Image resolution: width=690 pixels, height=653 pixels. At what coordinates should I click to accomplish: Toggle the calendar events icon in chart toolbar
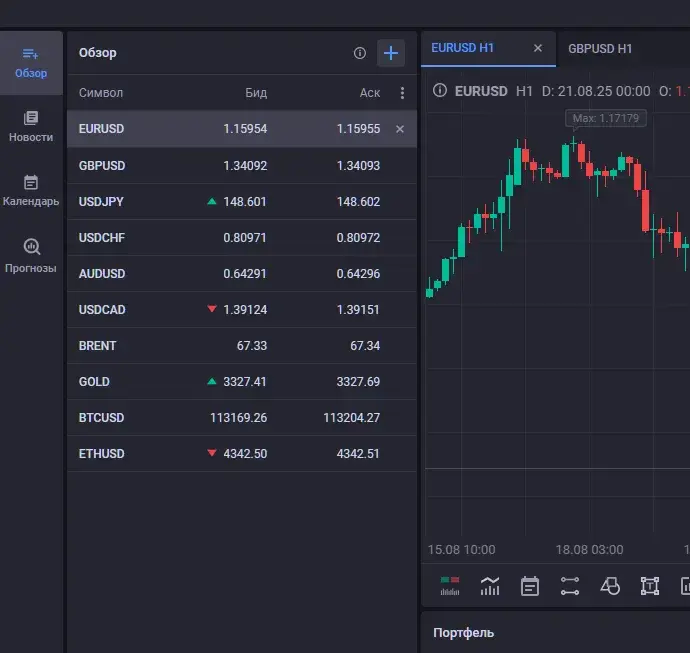click(x=530, y=586)
